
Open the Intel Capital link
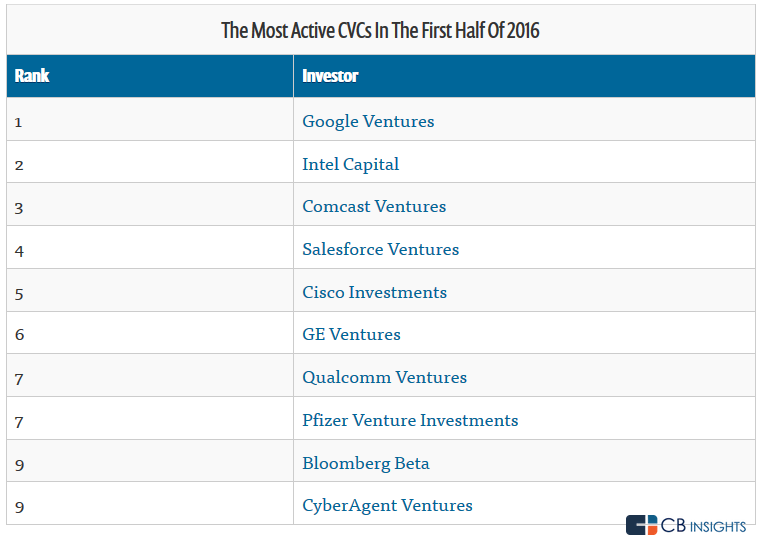click(x=350, y=164)
